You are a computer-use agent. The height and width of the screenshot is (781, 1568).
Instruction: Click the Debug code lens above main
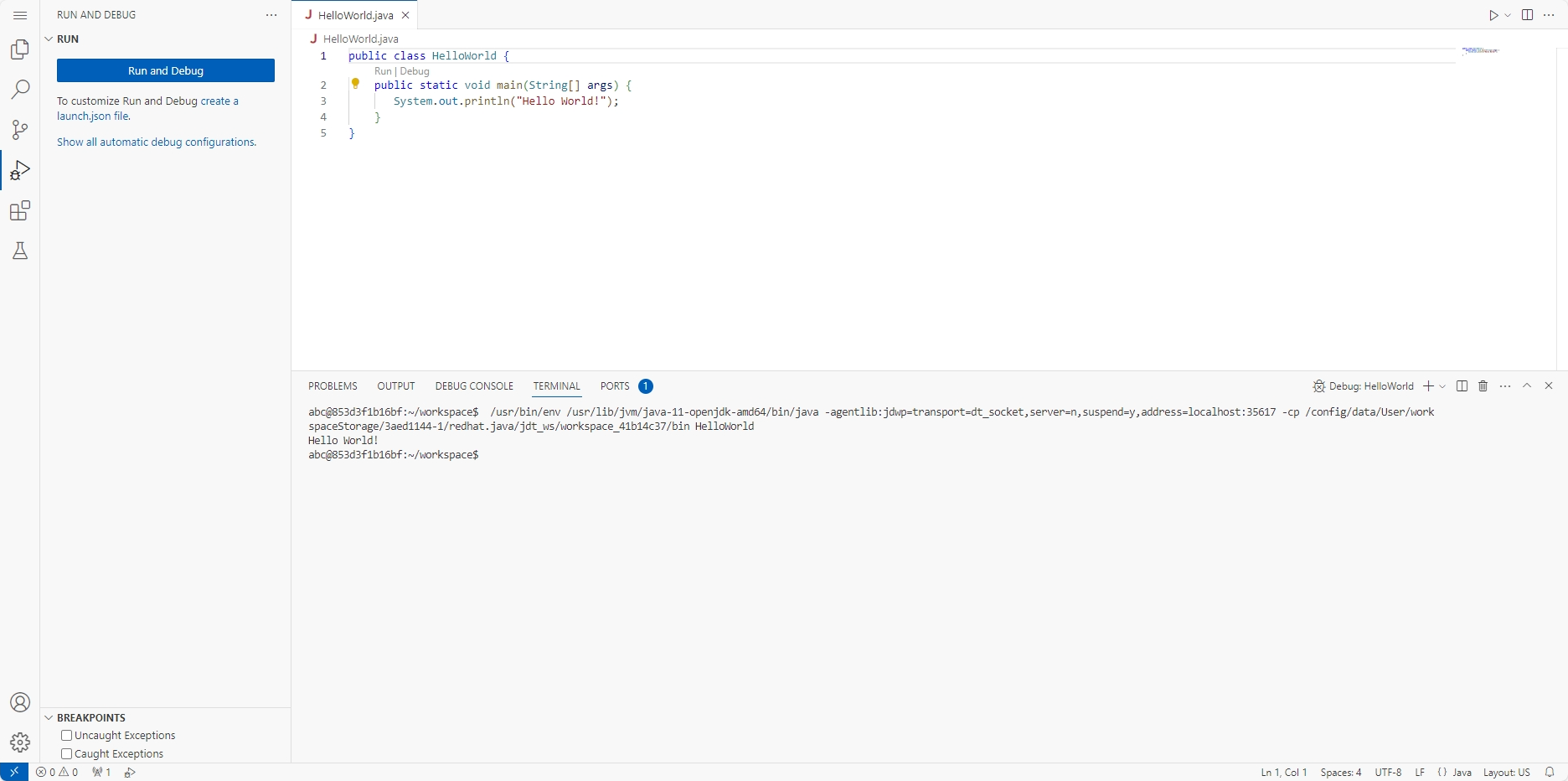point(415,71)
